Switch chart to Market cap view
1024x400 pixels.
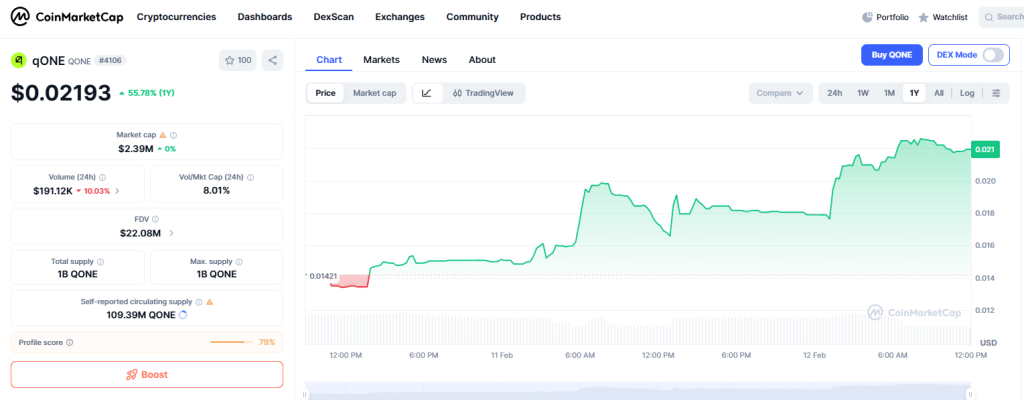pyautogui.click(x=374, y=93)
